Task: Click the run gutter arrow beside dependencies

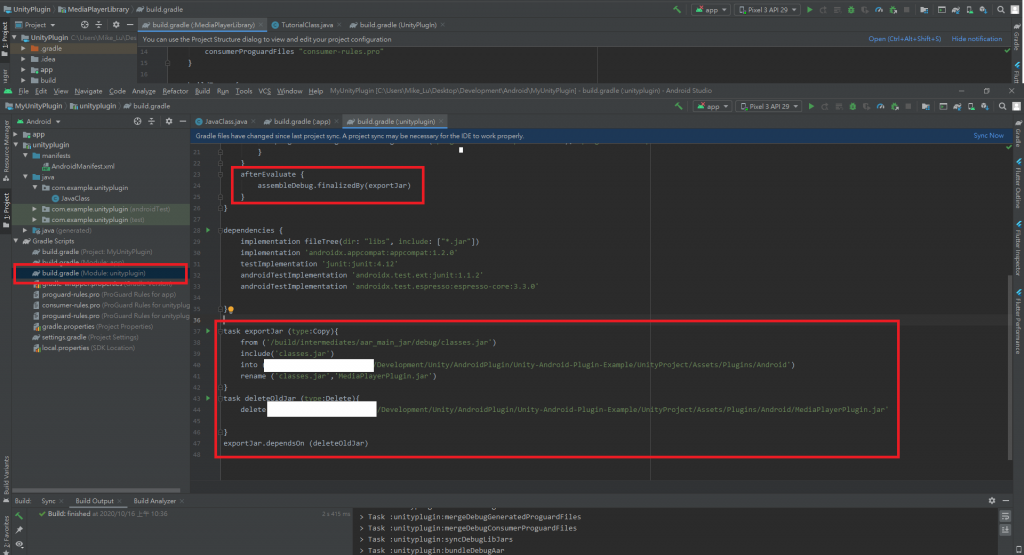Action: (x=208, y=230)
